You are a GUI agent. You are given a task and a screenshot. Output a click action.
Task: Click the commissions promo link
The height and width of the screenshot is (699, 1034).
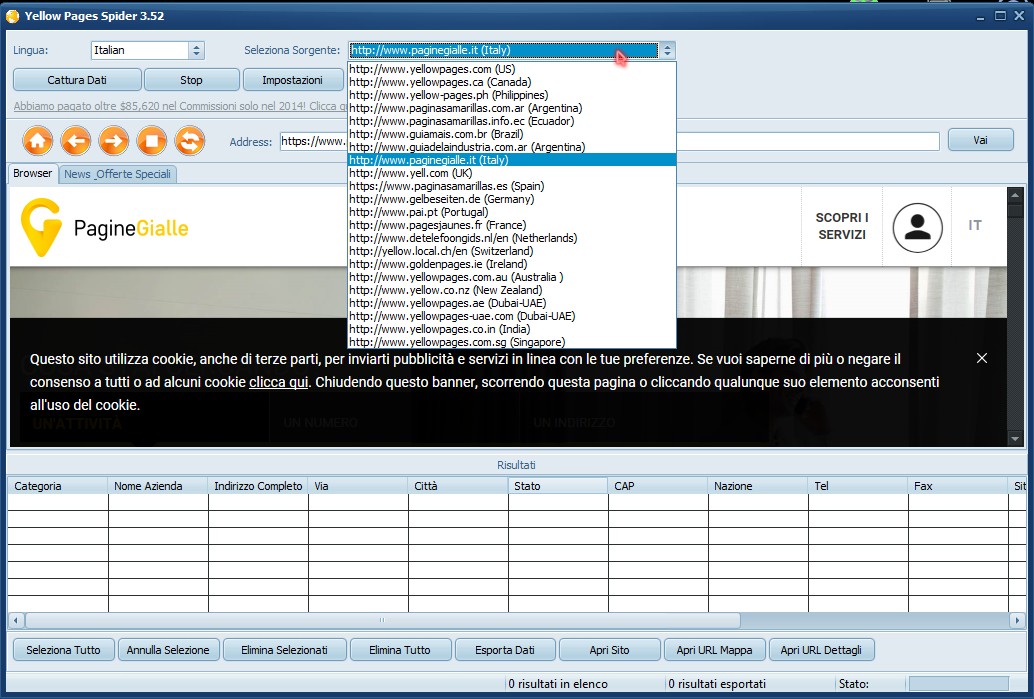[181, 106]
